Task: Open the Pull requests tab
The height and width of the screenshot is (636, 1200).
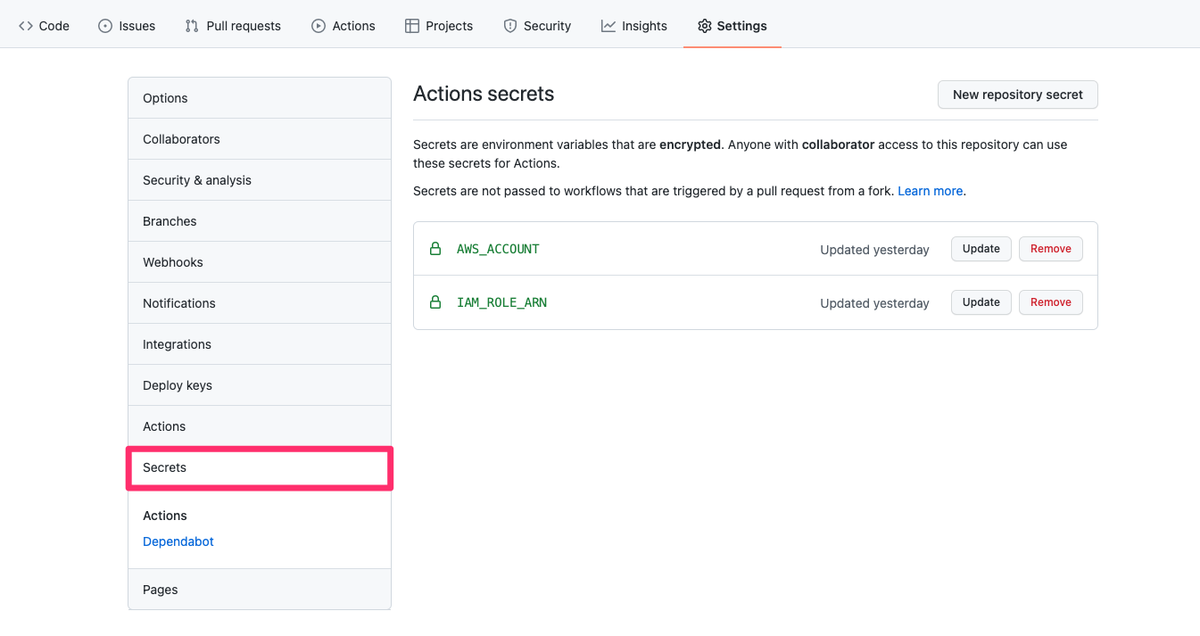Action: pos(232,25)
